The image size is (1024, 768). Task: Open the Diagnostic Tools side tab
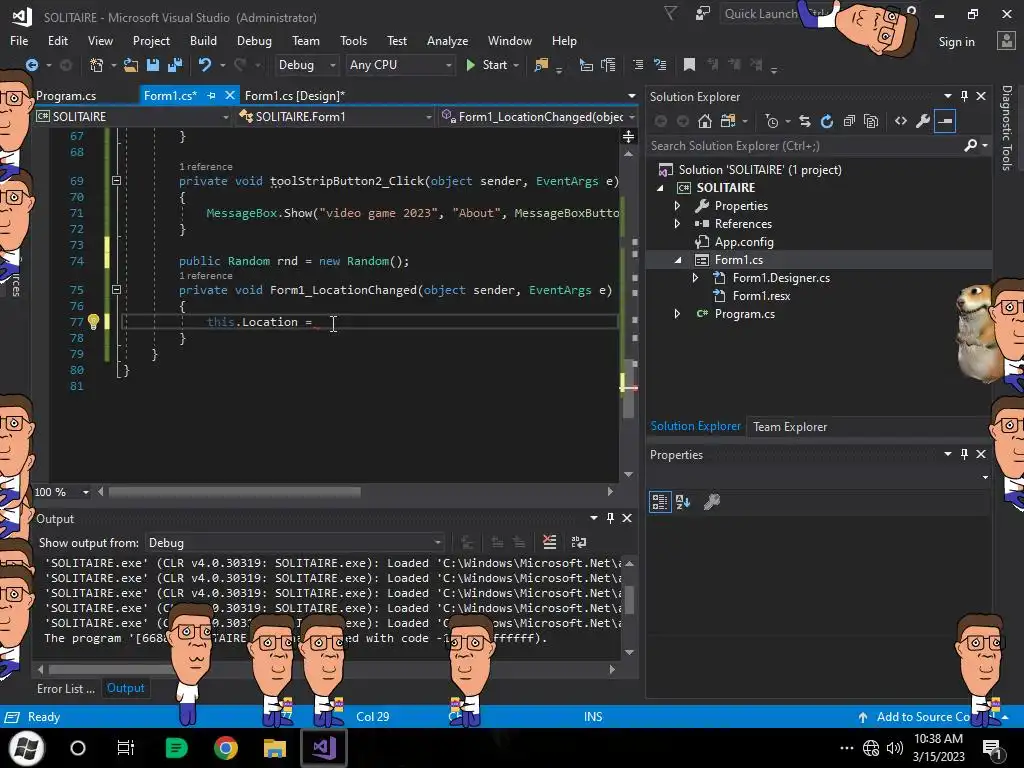(x=1006, y=128)
